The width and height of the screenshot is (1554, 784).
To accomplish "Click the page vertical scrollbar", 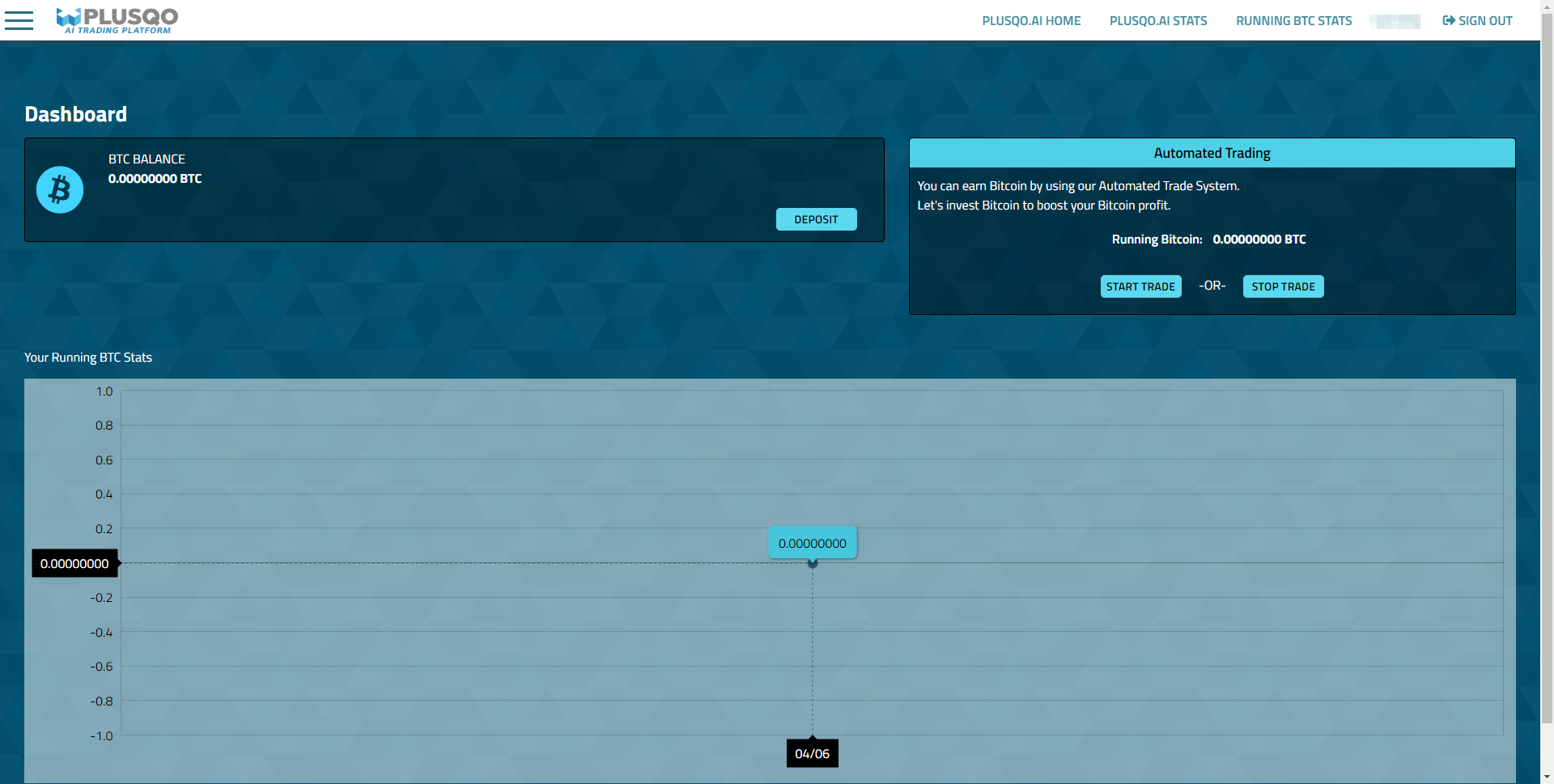I will (1547, 368).
